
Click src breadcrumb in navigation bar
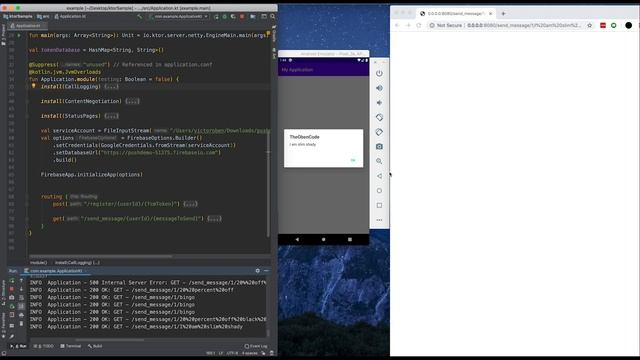[x=43, y=16]
